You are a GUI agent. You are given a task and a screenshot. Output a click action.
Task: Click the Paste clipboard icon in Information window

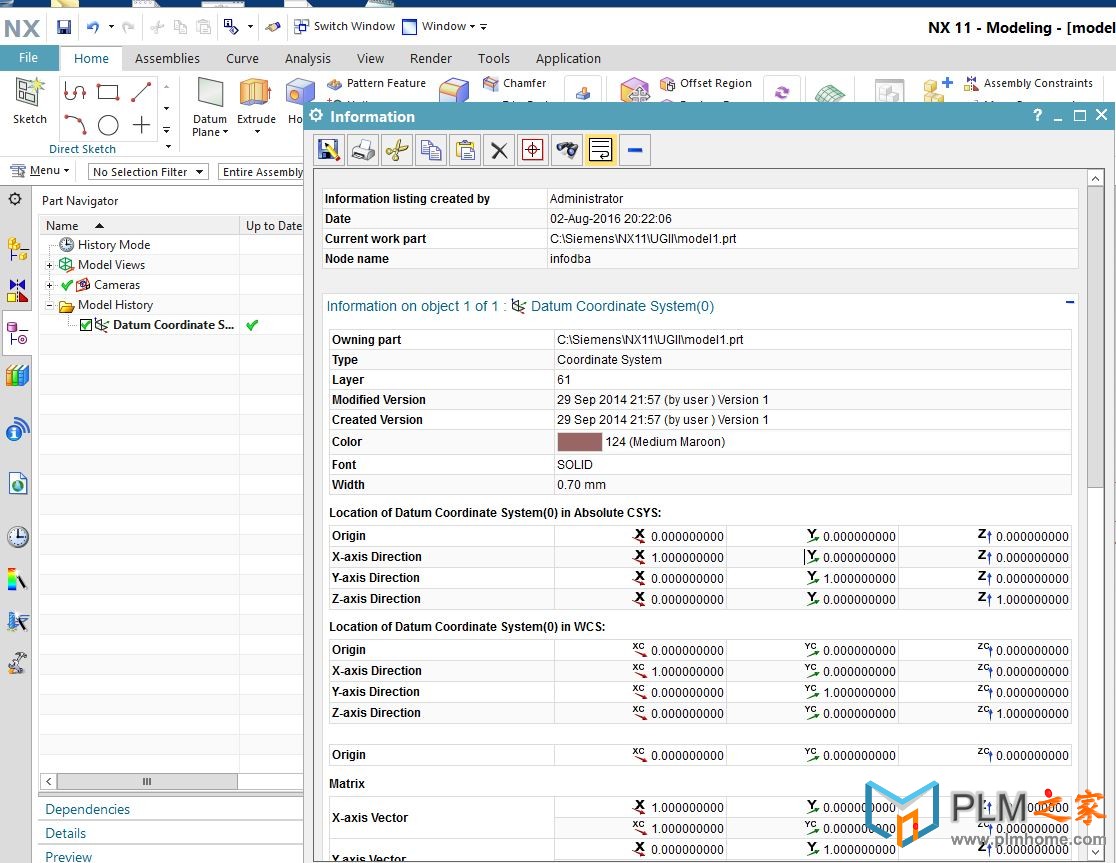click(465, 150)
